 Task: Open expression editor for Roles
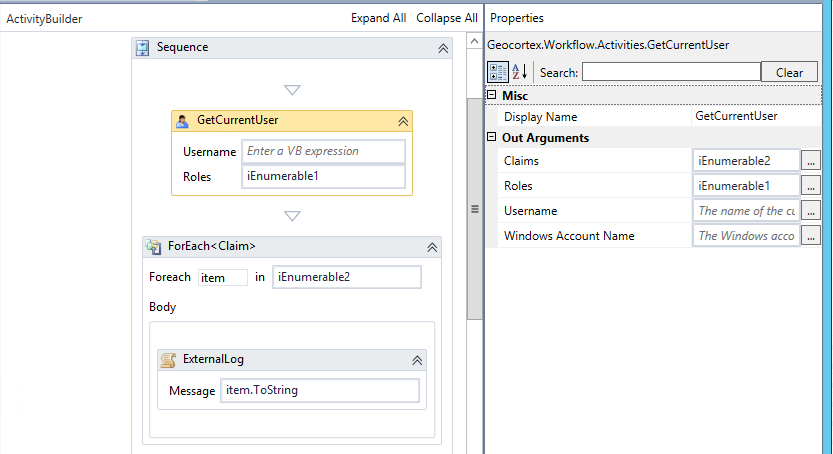tap(811, 185)
